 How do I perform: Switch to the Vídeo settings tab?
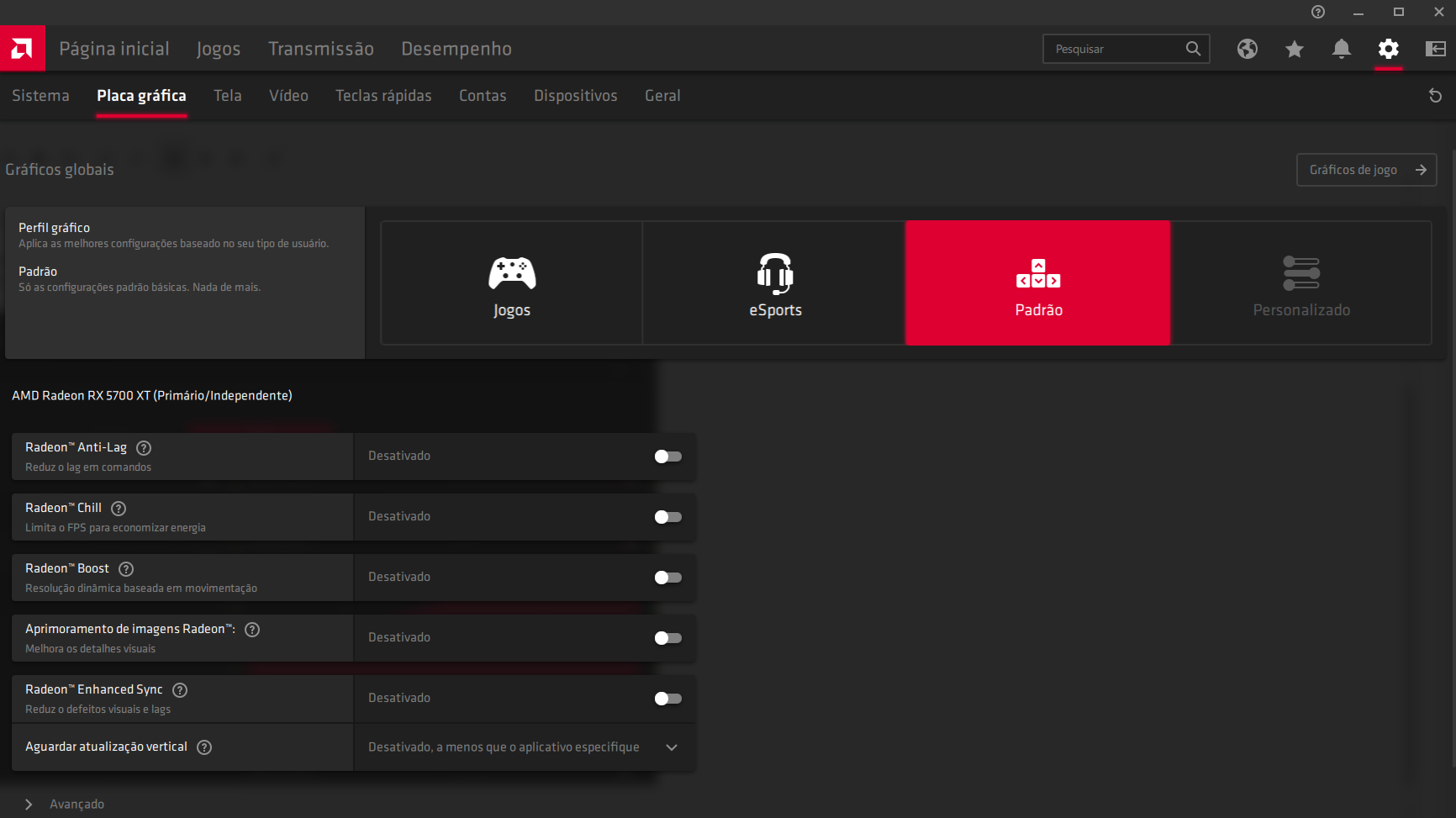coord(288,96)
